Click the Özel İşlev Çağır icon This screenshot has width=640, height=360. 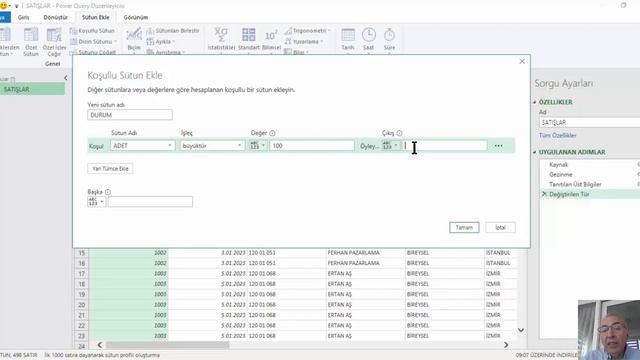[x=54, y=42]
